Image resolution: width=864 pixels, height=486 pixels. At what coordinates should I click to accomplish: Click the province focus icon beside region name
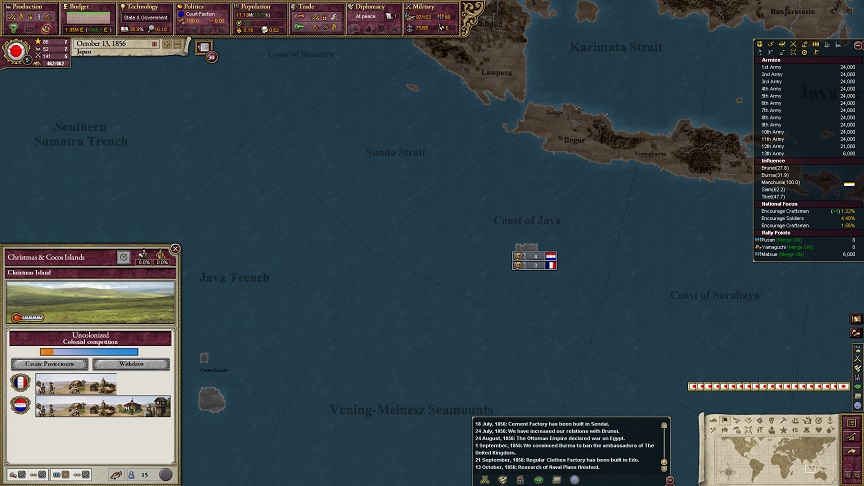click(x=123, y=257)
